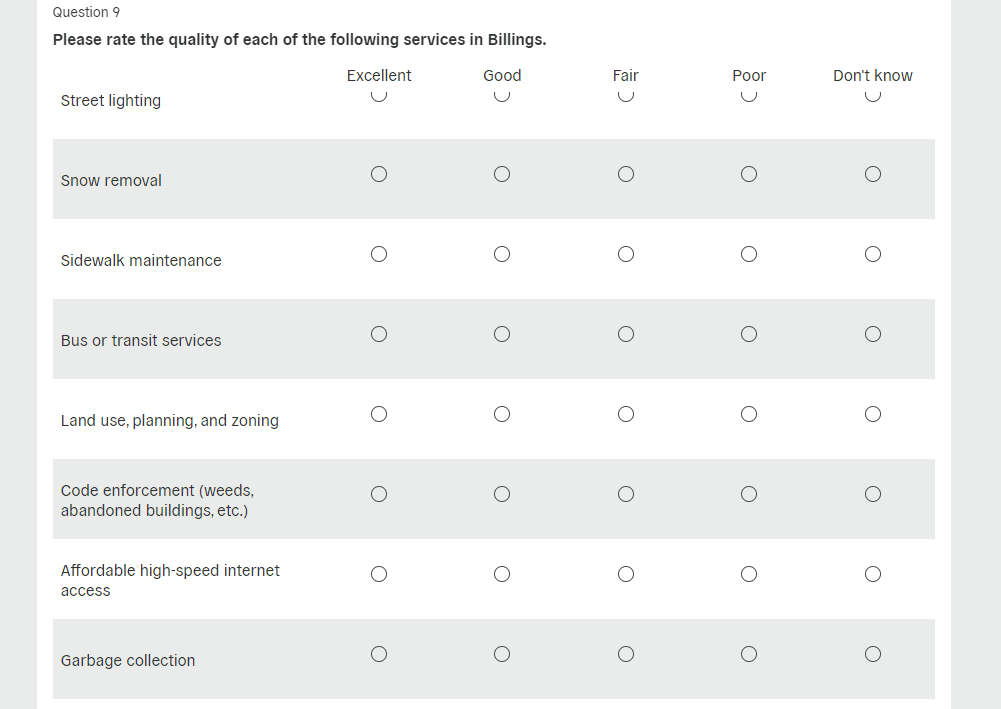Rate Code enforcement as Poor

tap(749, 493)
